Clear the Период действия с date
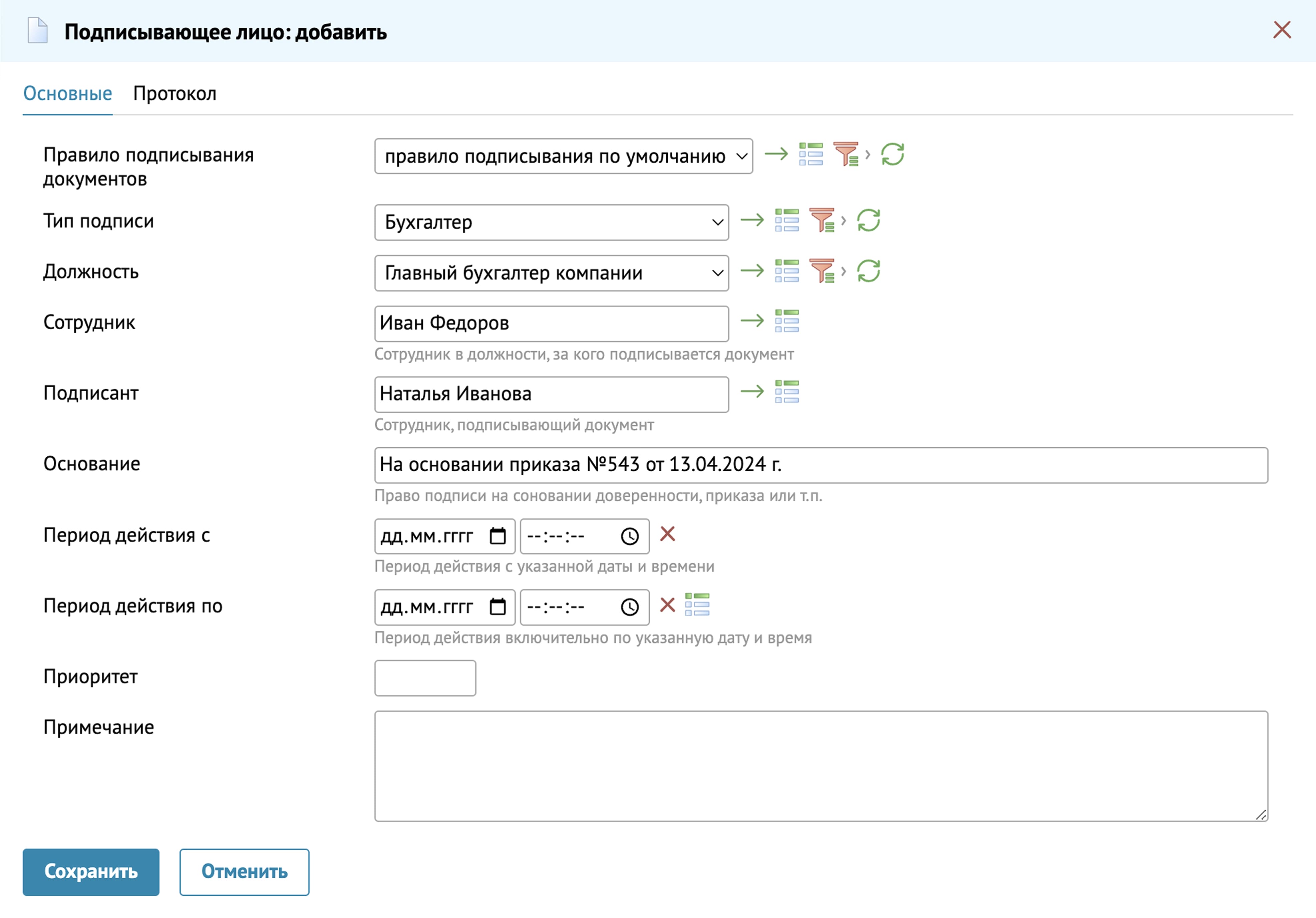The height and width of the screenshot is (918, 1316). (x=667, y=534)
